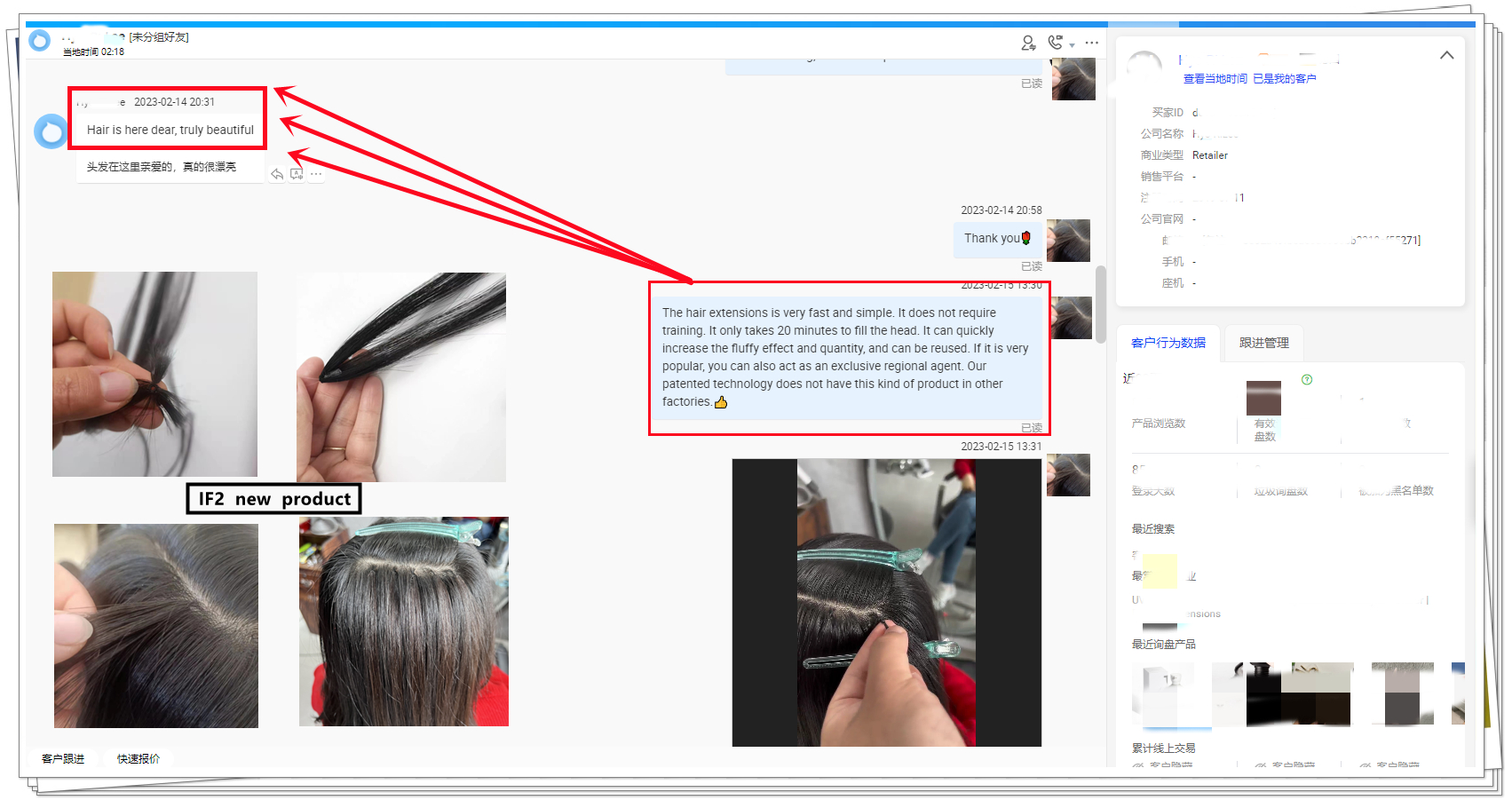Click the 2023-02-15 13:31 timestamp
1512x800 pixels.
point(1001,447)
